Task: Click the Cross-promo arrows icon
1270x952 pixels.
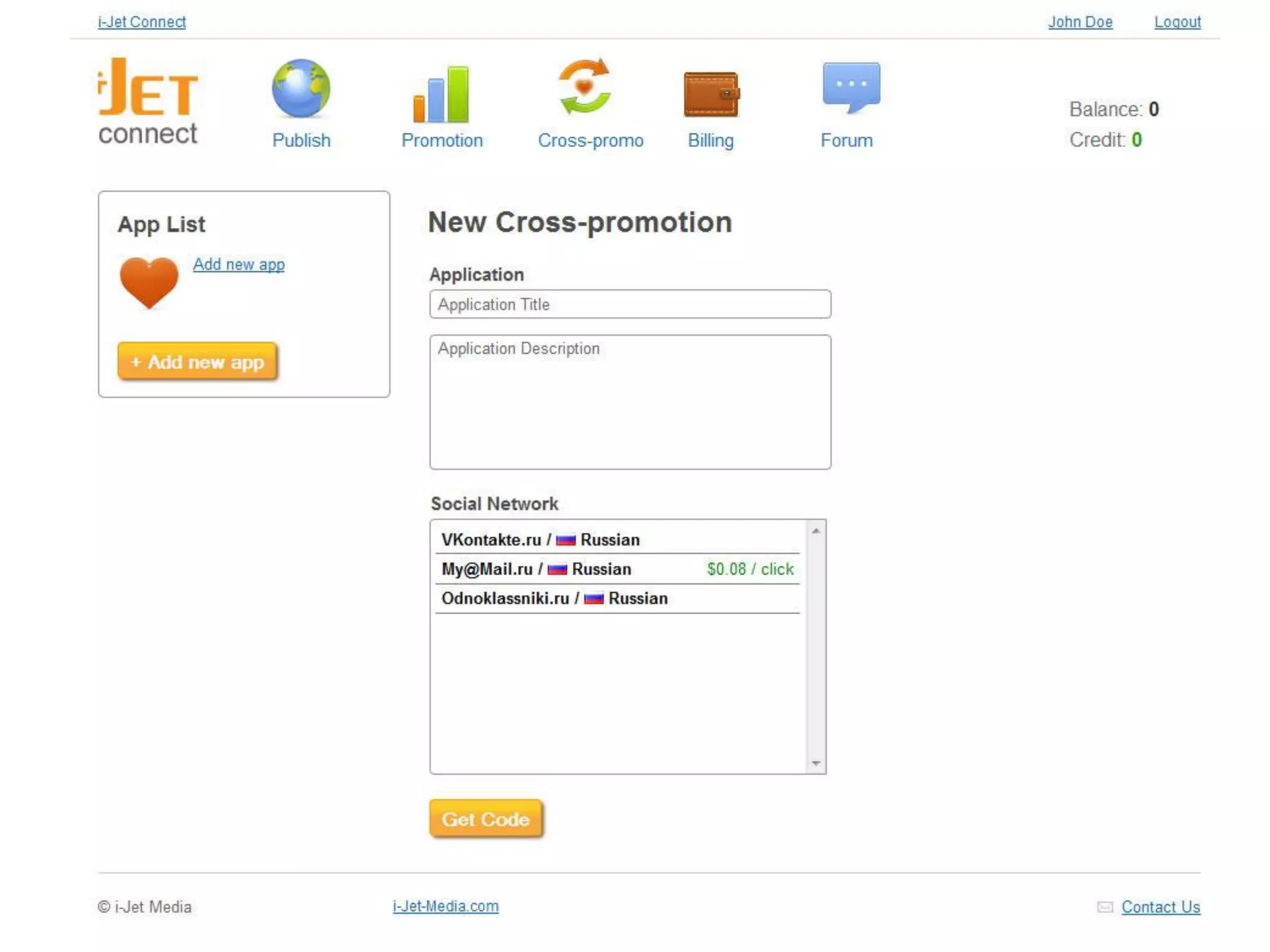Action: click(x=585, y=87)
